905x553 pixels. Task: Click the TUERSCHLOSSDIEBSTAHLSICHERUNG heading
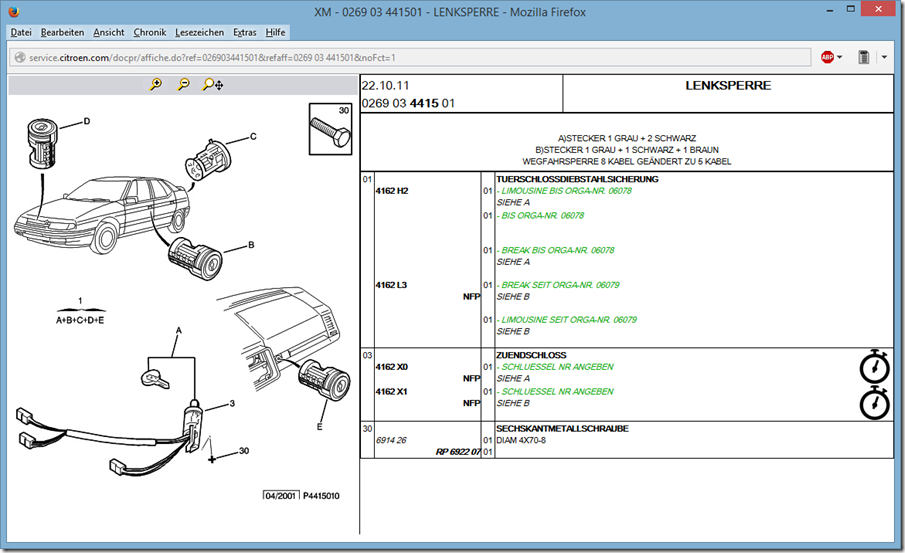577,179
